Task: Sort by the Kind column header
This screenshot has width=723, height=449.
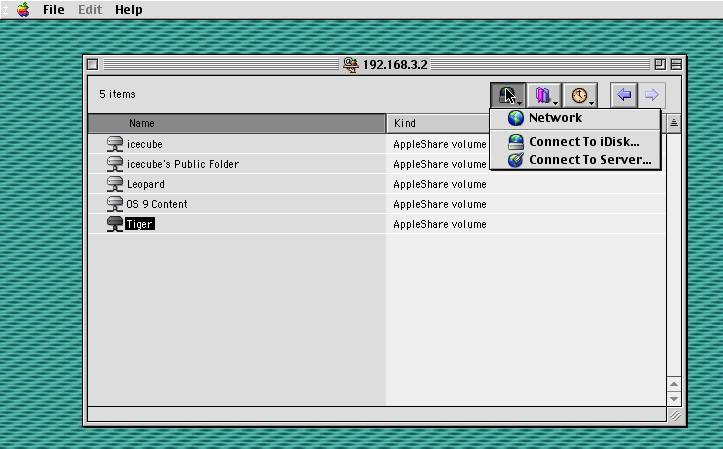Action: [438, 123]
